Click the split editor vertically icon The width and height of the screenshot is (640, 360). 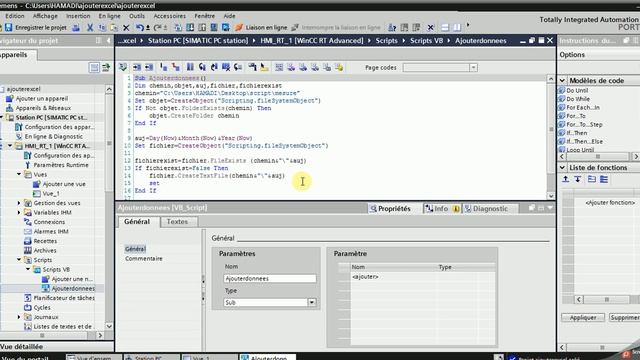click(x=457, y=27)
